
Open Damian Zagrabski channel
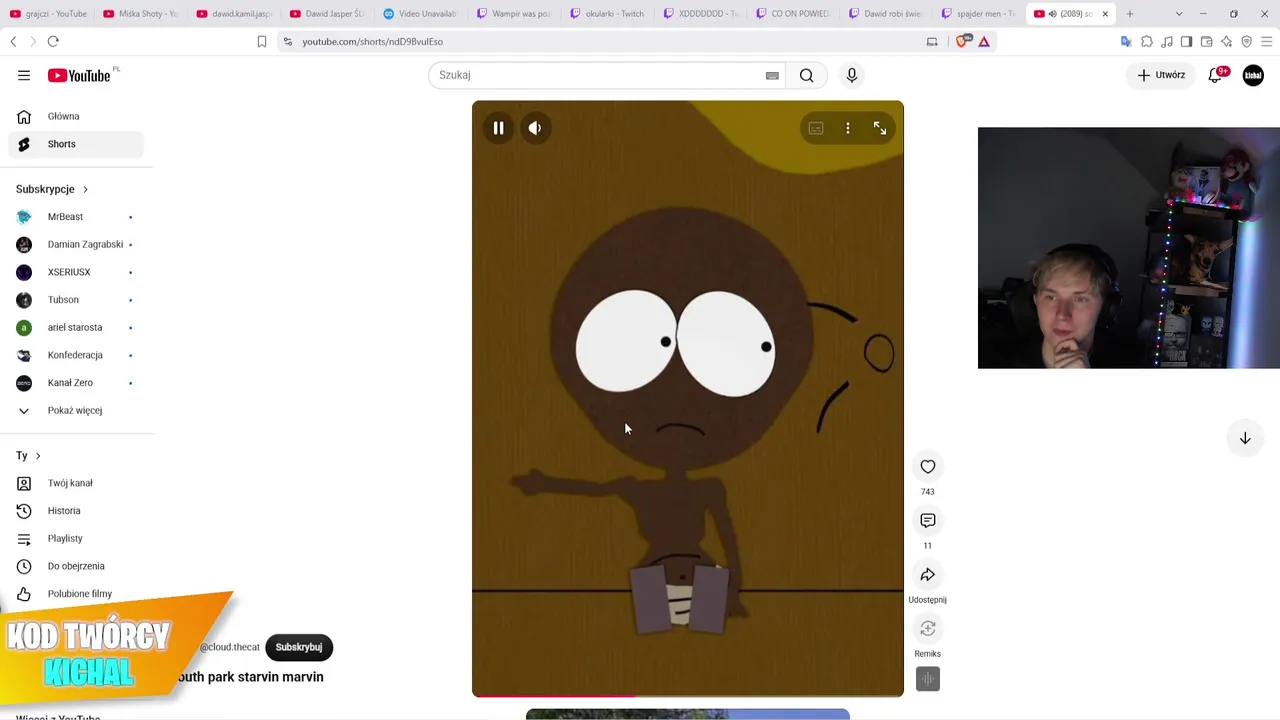coord(75,244)
